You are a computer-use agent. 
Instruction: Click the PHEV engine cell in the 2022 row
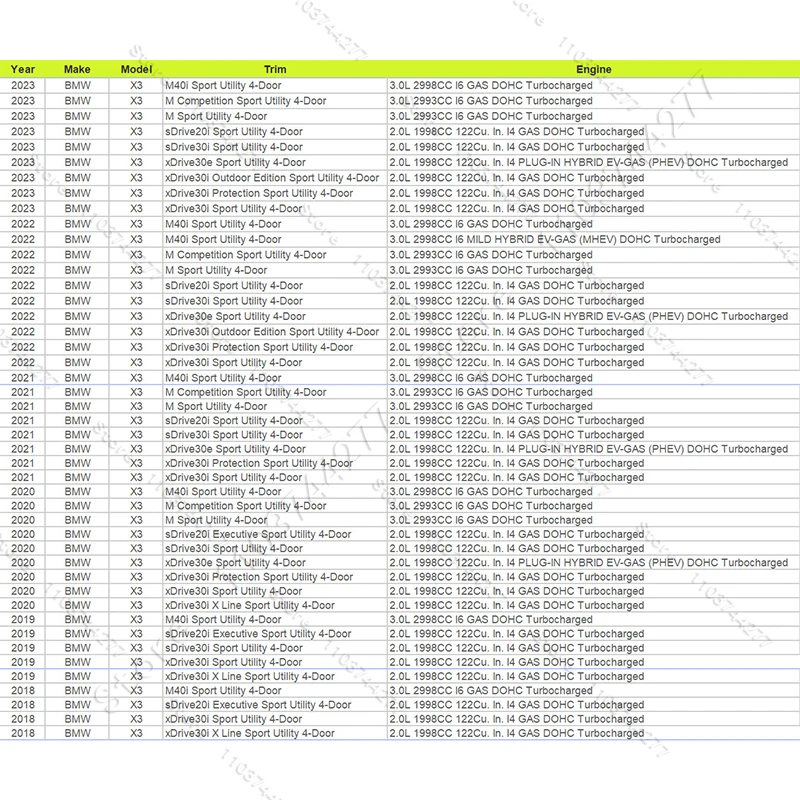(593, 316)
